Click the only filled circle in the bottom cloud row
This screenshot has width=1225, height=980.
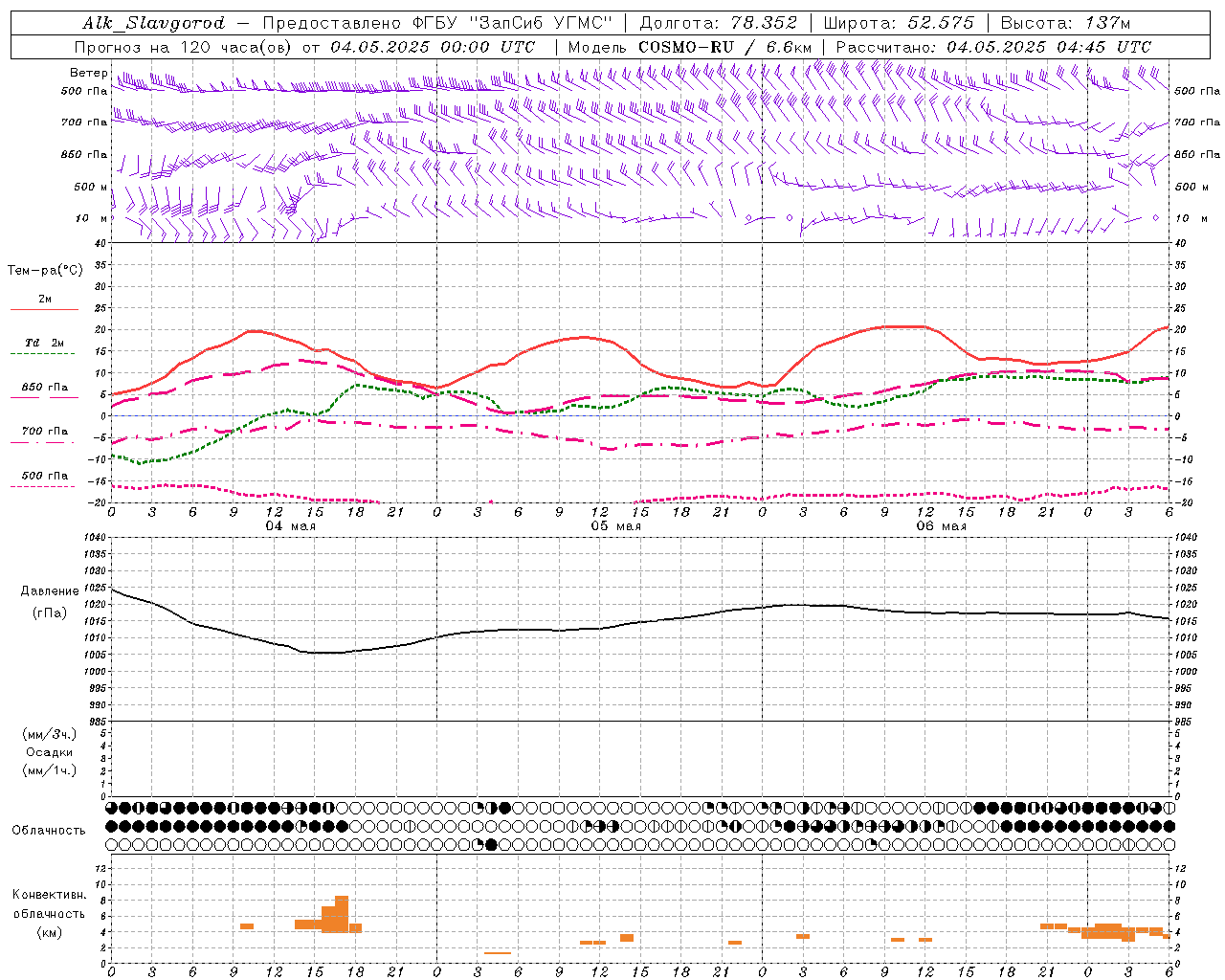pos(492,844)
